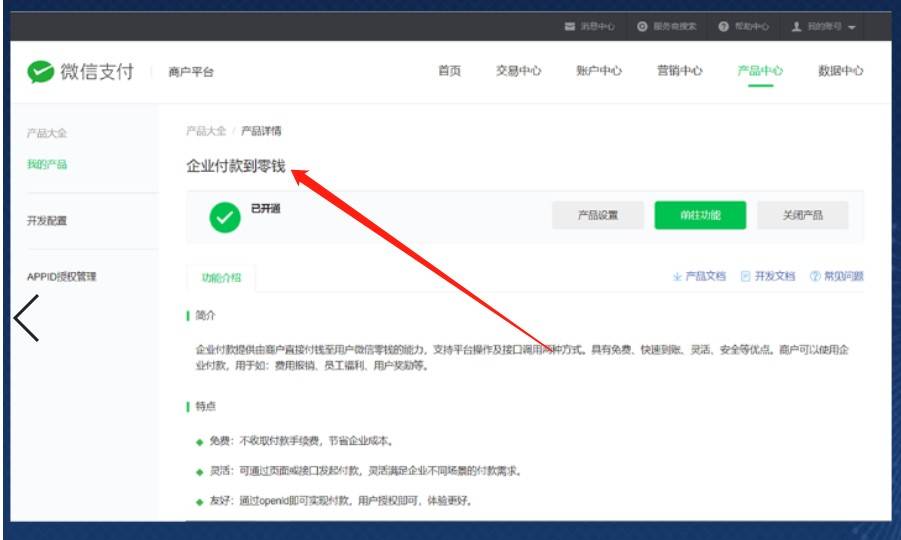Click the 免费 feature bullet line
901x540 pixels.
click(x=301, y=441)
